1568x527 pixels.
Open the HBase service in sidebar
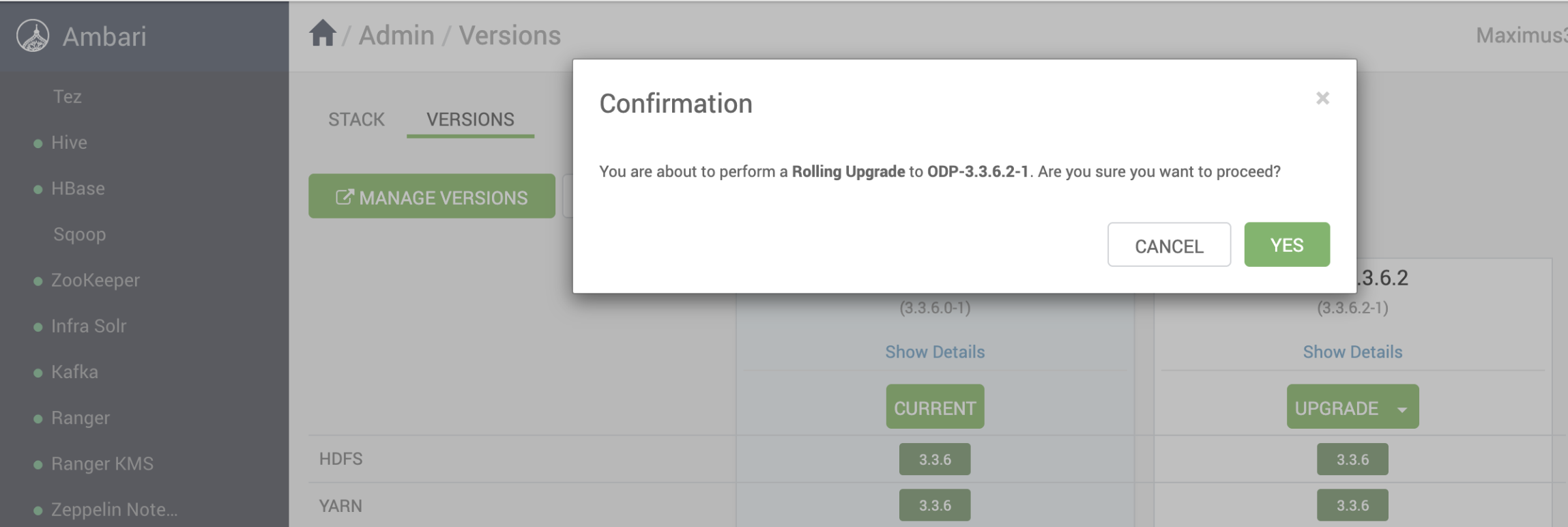coord(78,188)
